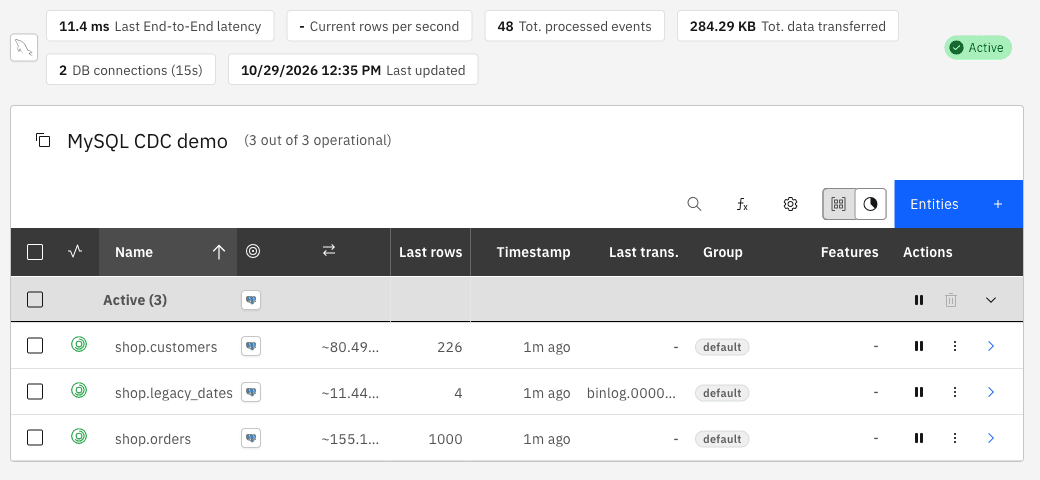The image size is (1040, 480).
Task: Click the Active group target database icon
Action: click(x=251, y=300)
